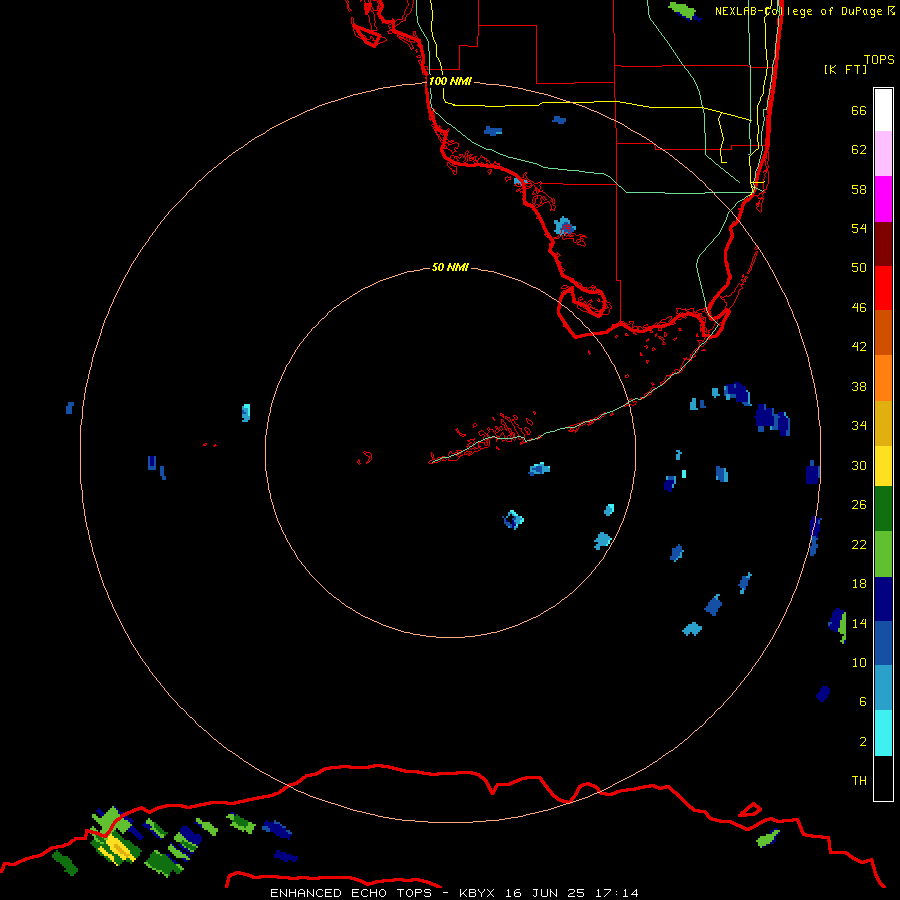The width and height of the screenshot is (900, 900).
Task: Click the legend value "58"
Action: pos(859,189)
